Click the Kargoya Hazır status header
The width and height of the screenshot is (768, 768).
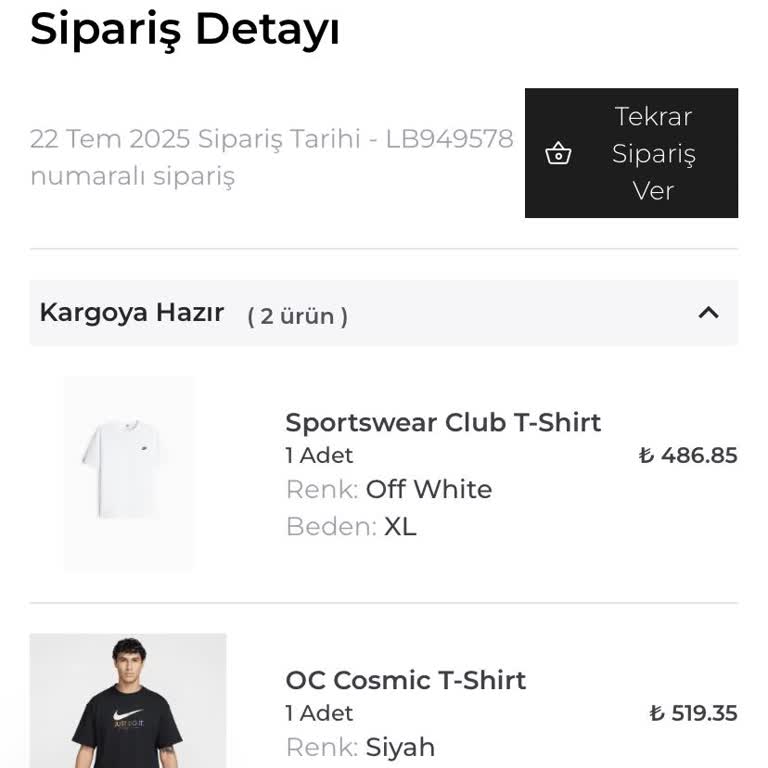[x=131, y=313]
